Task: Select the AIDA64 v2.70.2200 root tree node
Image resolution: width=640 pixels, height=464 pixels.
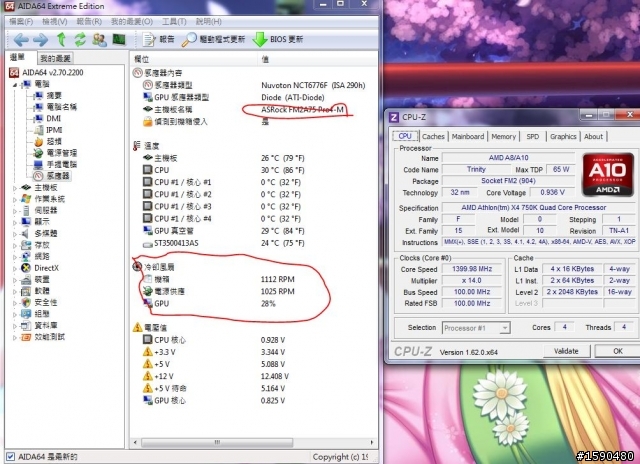Action: (47, 73)
